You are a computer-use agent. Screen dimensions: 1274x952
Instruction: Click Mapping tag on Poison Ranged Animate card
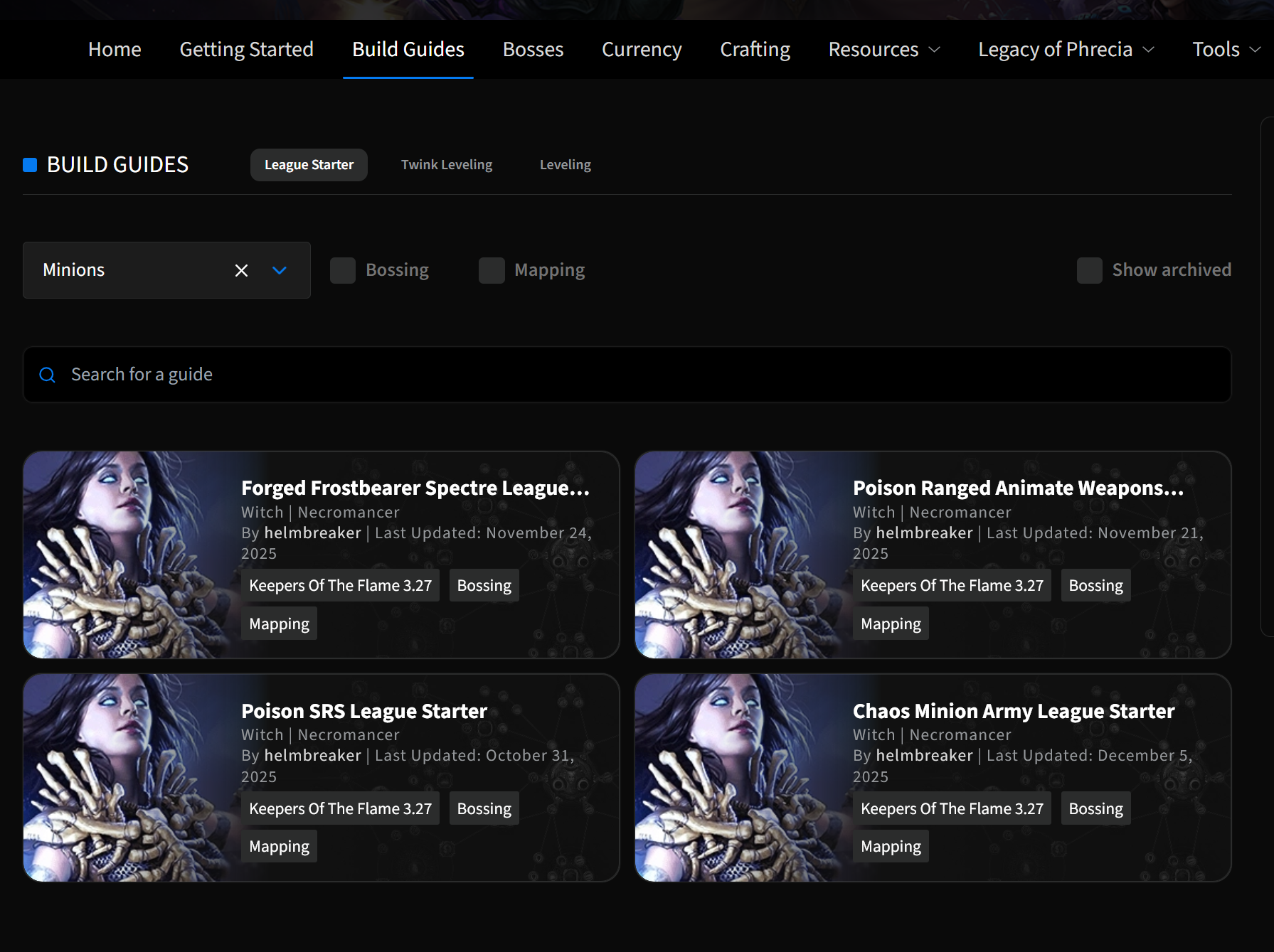point(891,624)
